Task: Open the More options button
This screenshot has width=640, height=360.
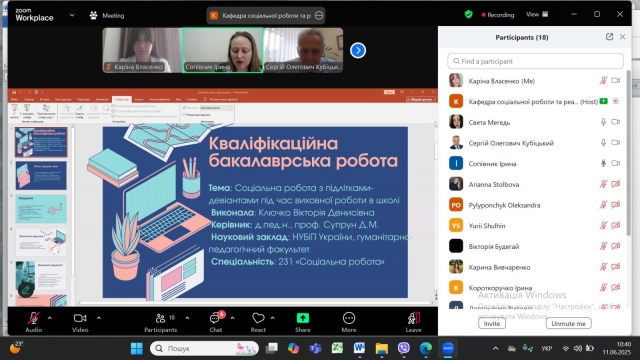Action: [349, 322]
